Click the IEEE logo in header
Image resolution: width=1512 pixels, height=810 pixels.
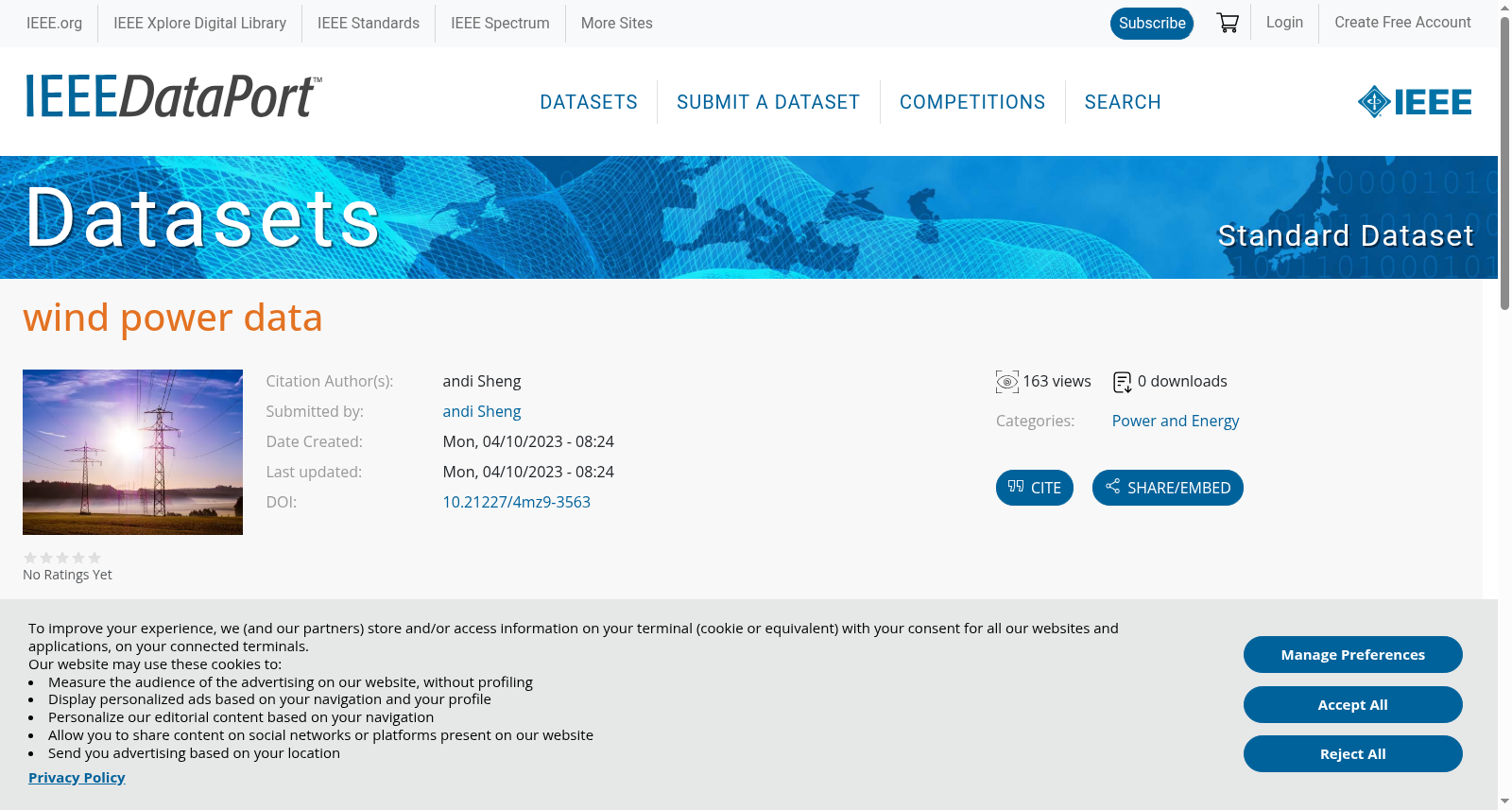click(1415, 102)
